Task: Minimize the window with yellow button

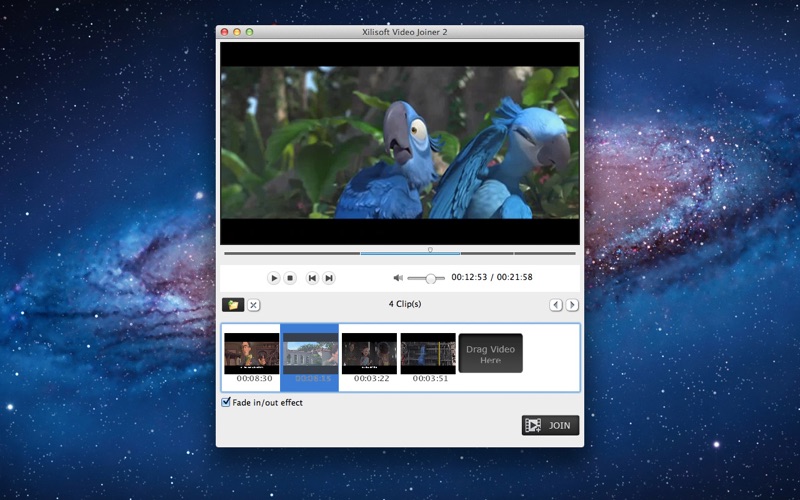Action: [x=237, y=32]
